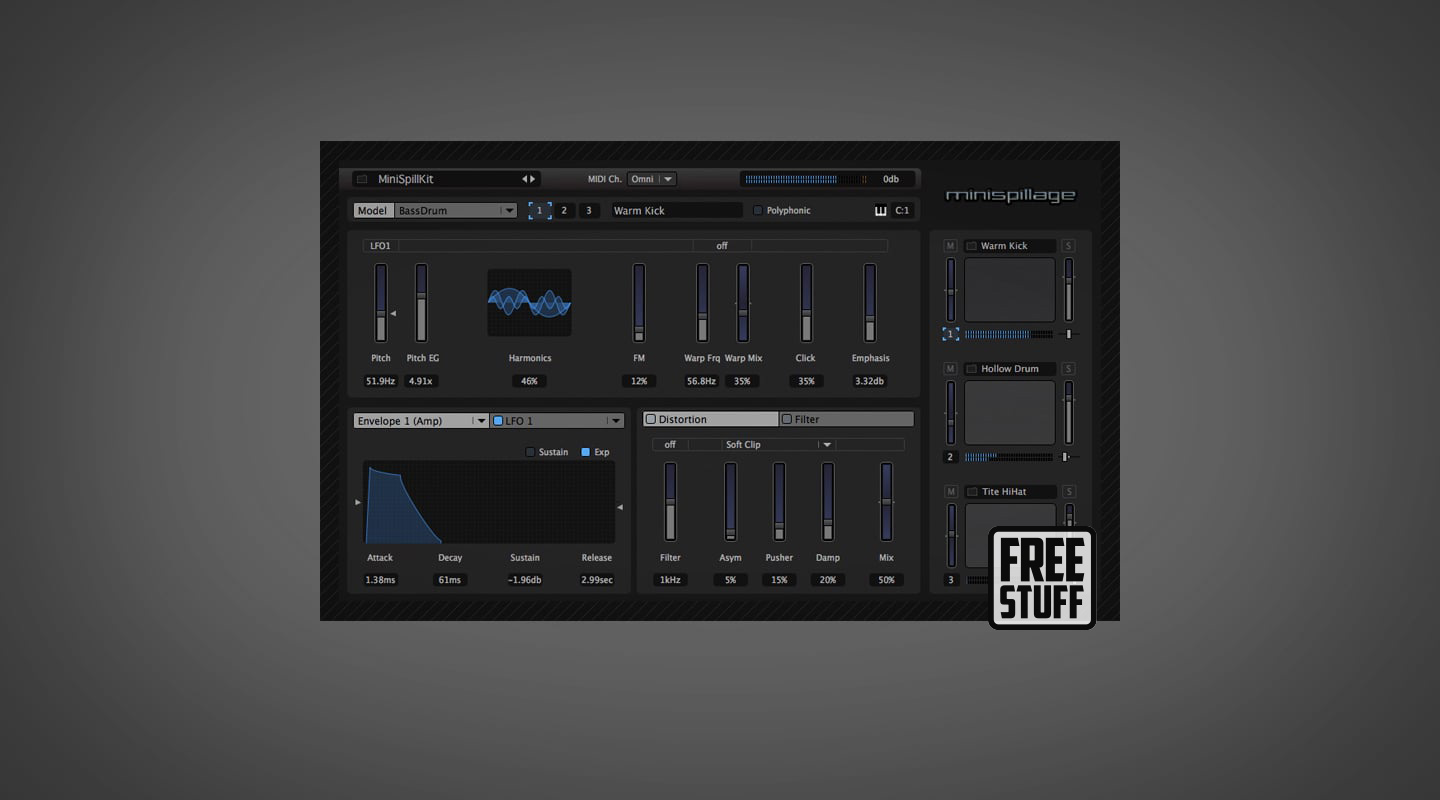The image size is (1440, 800).
Task: Go to the previous preset arrow
Action: tap(524, 180)
